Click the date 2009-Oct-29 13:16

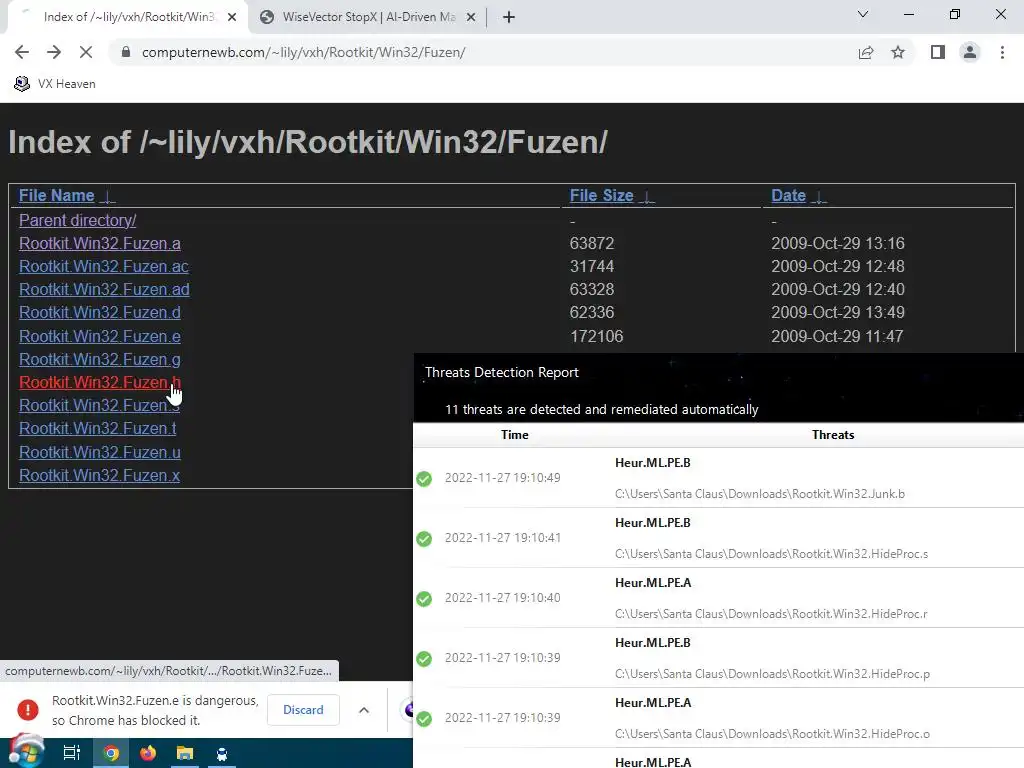tap(838, 243)
